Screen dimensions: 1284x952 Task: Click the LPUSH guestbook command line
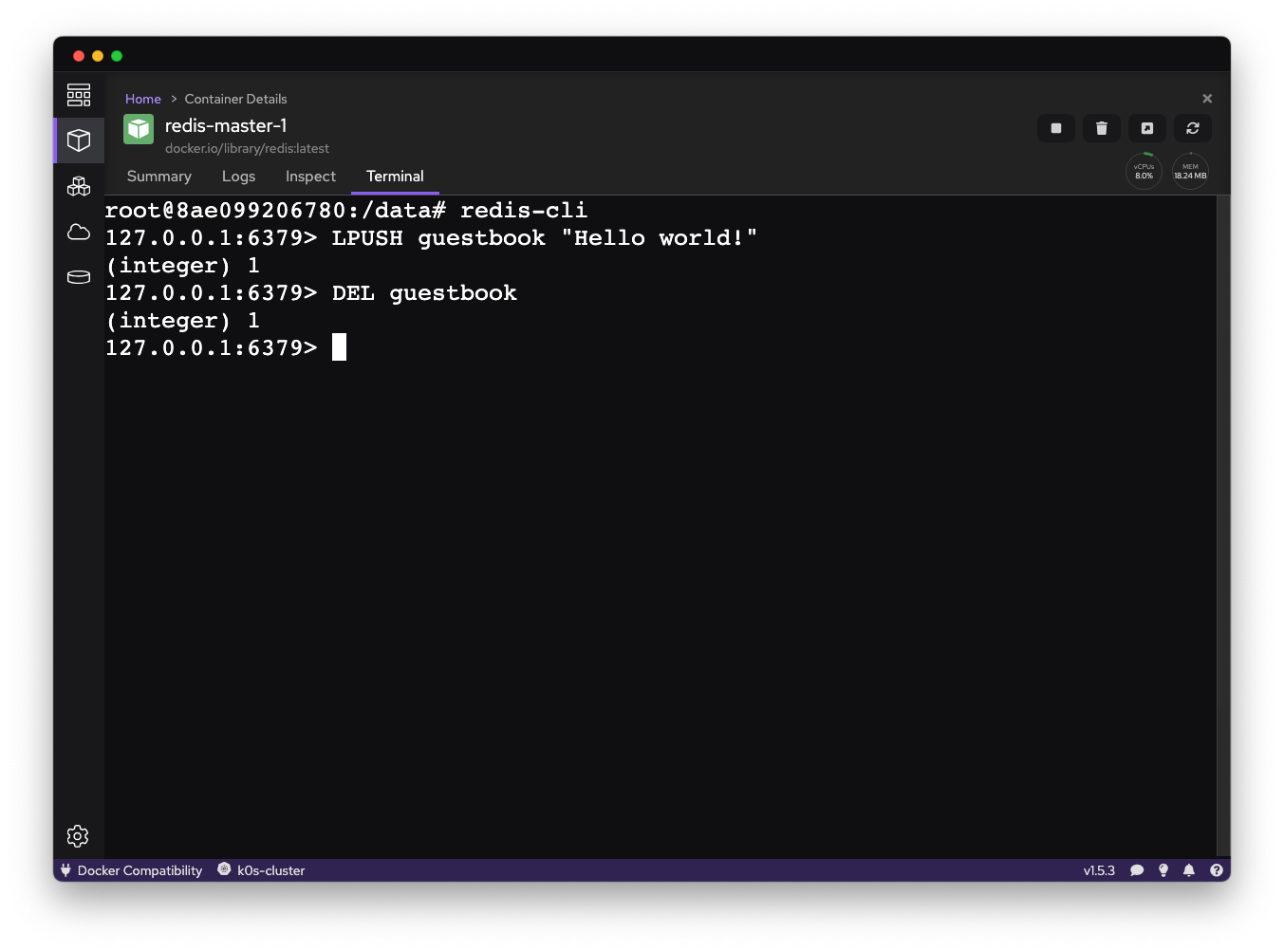point(431,238)
